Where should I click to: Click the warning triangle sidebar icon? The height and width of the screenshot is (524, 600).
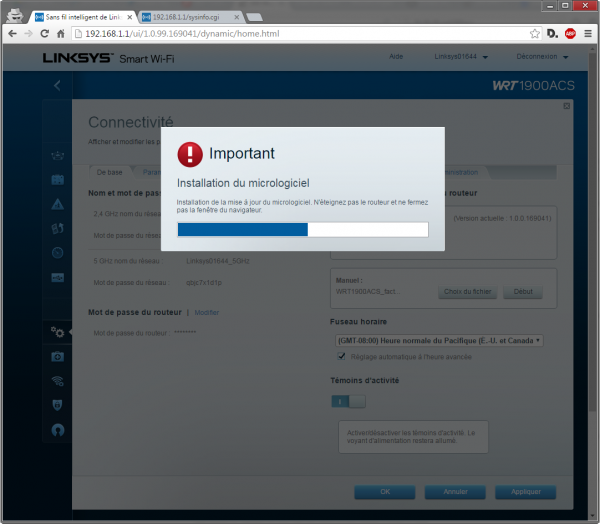(58, 204)
